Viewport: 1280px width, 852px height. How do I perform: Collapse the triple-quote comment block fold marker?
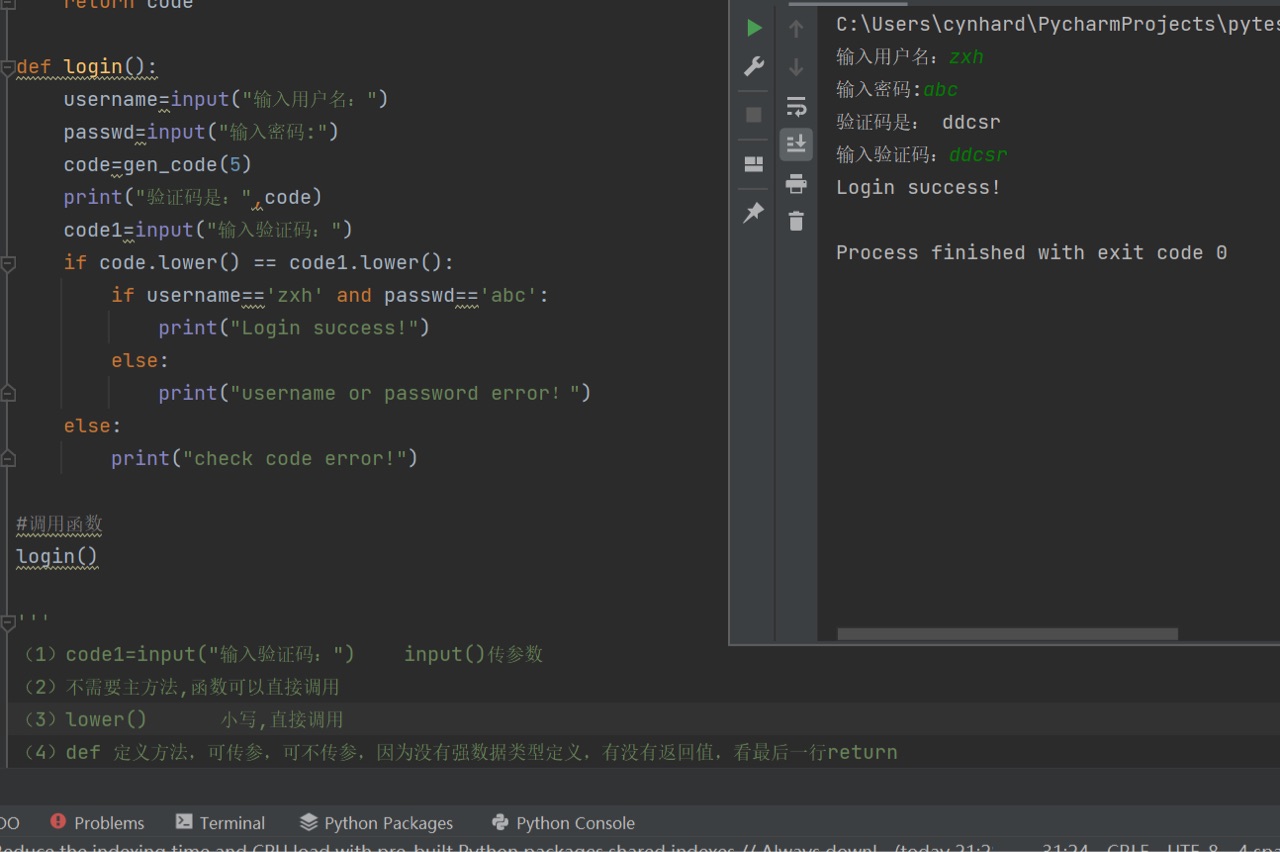(8, 623)
